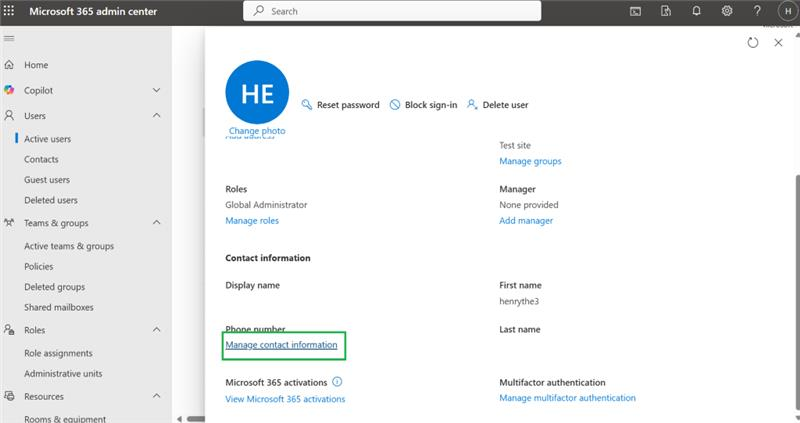The image size is (800, 423).
Task: Collapse the Resources section chevron
Action: click(x=157, y=396)
